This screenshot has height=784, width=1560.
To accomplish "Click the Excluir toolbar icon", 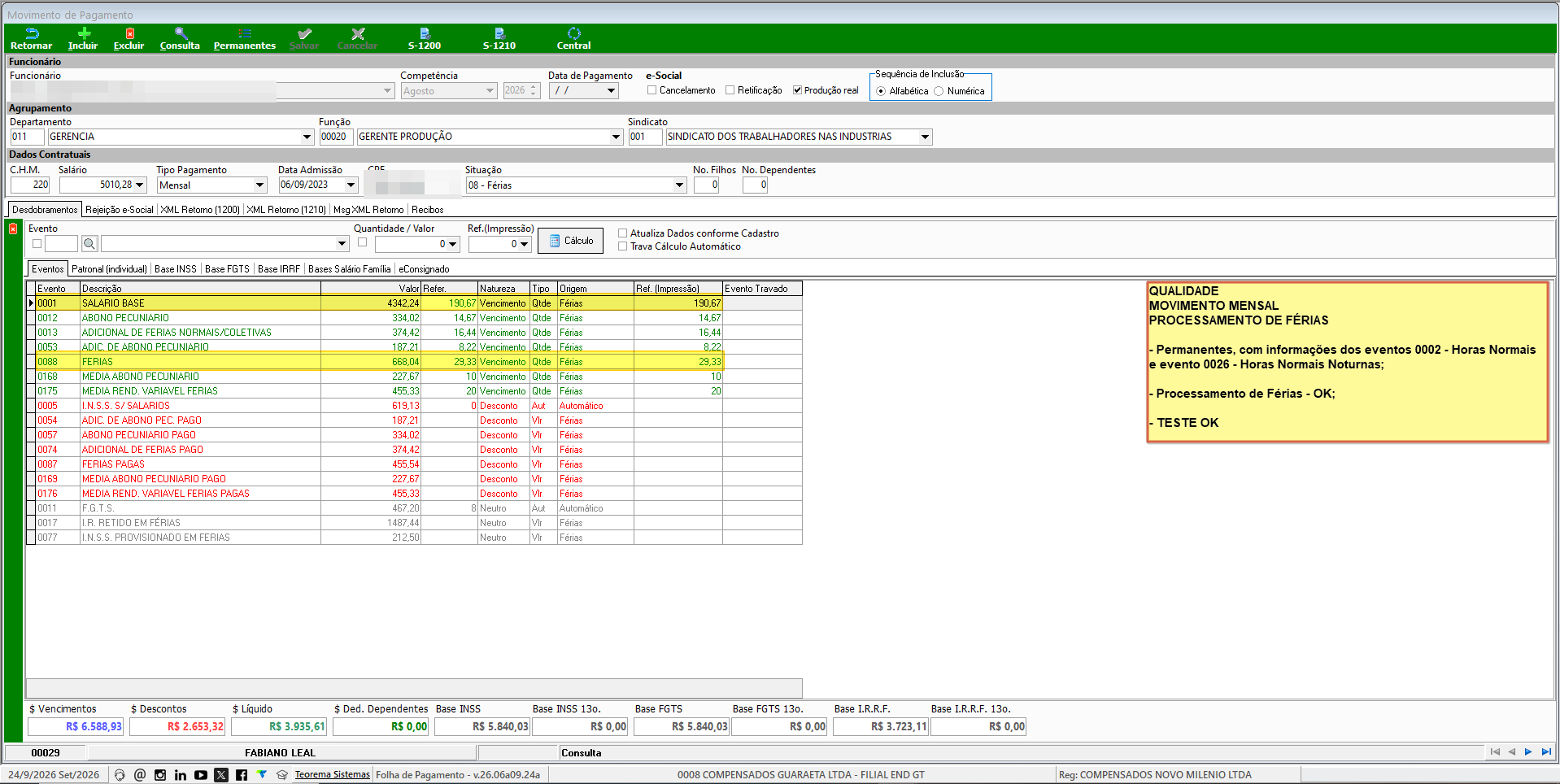I will [x=129, y=33].
